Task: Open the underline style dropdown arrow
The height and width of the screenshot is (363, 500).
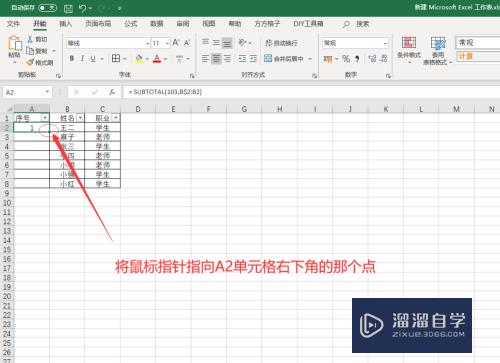Action: [x=102, y=59]
